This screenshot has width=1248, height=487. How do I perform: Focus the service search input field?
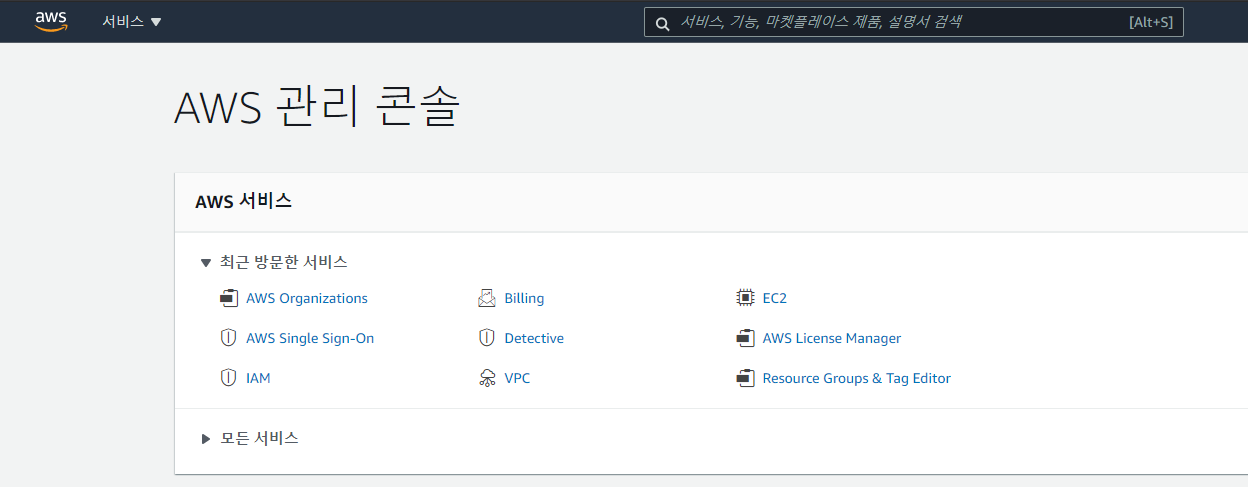tap(913, 22)
